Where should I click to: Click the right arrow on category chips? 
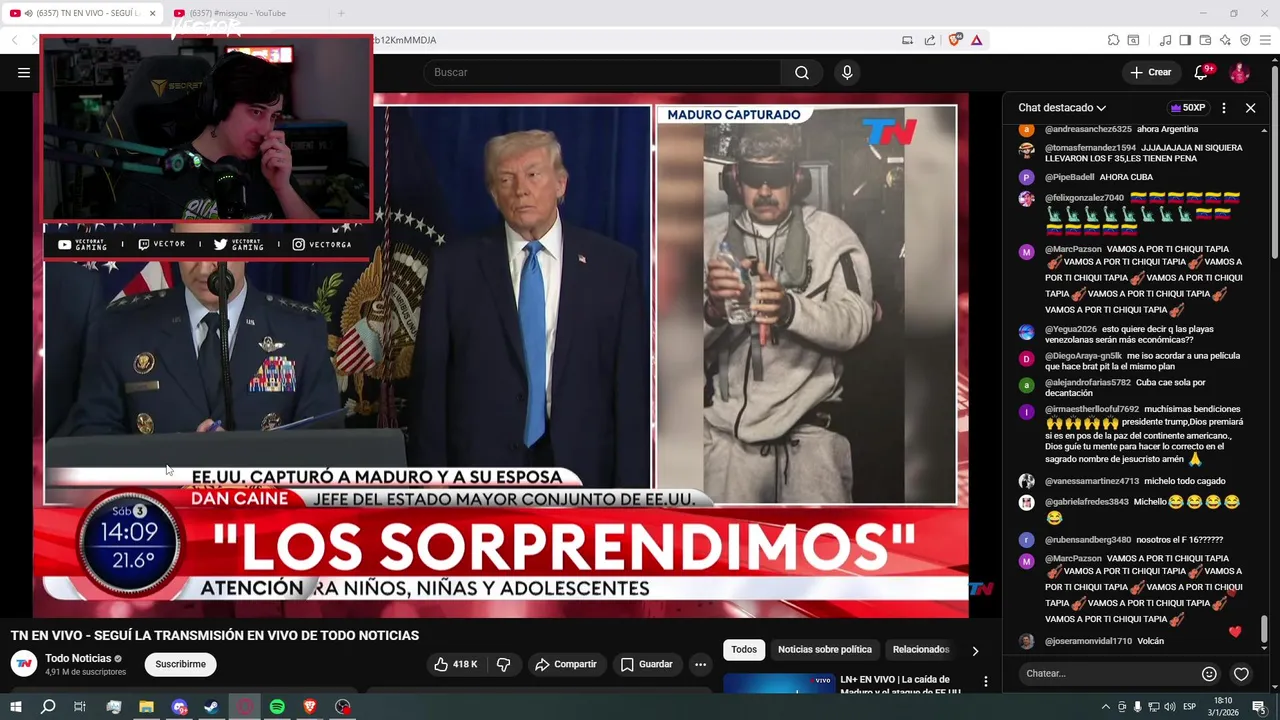[975, 651]
